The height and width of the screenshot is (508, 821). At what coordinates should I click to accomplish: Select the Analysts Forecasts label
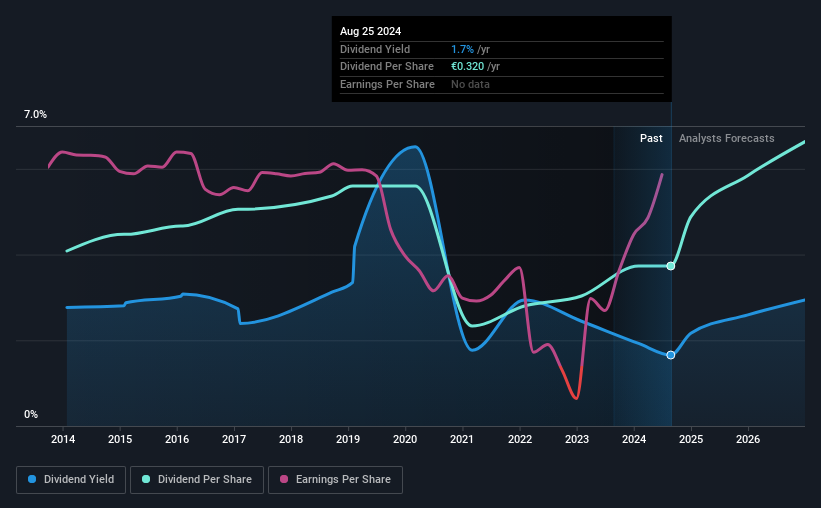[726, 138]
